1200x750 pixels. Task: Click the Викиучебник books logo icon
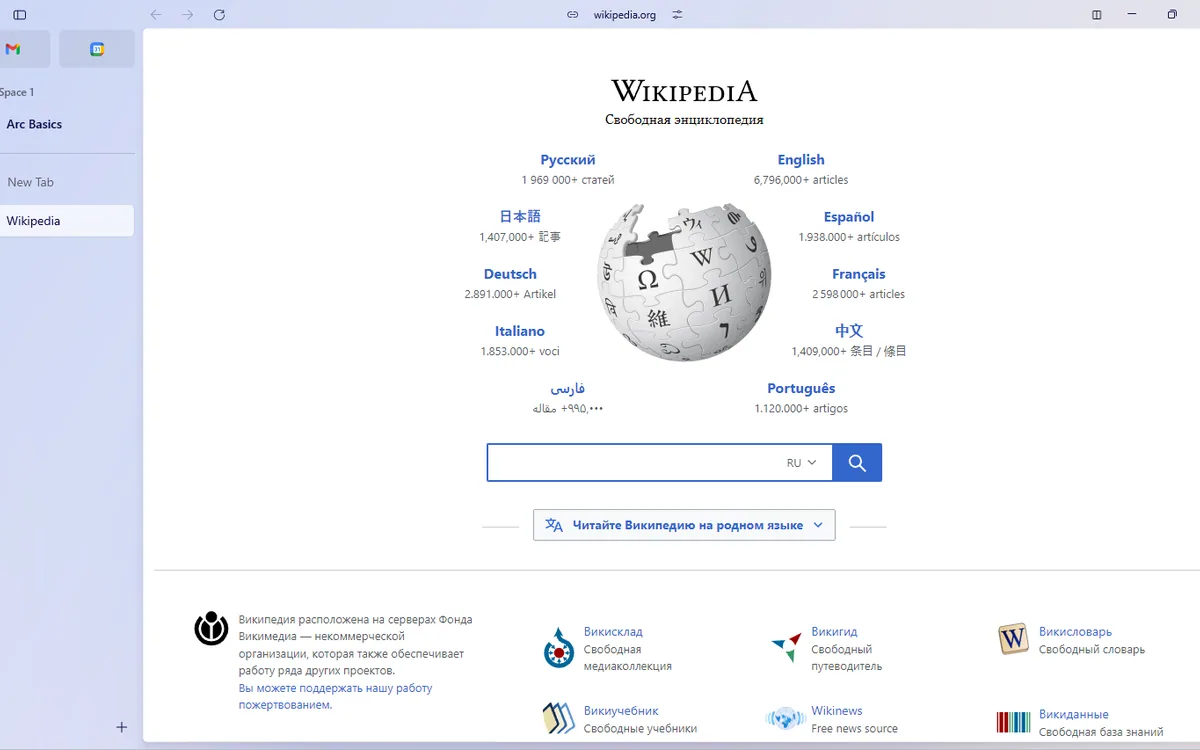click(x=559, y=719)
